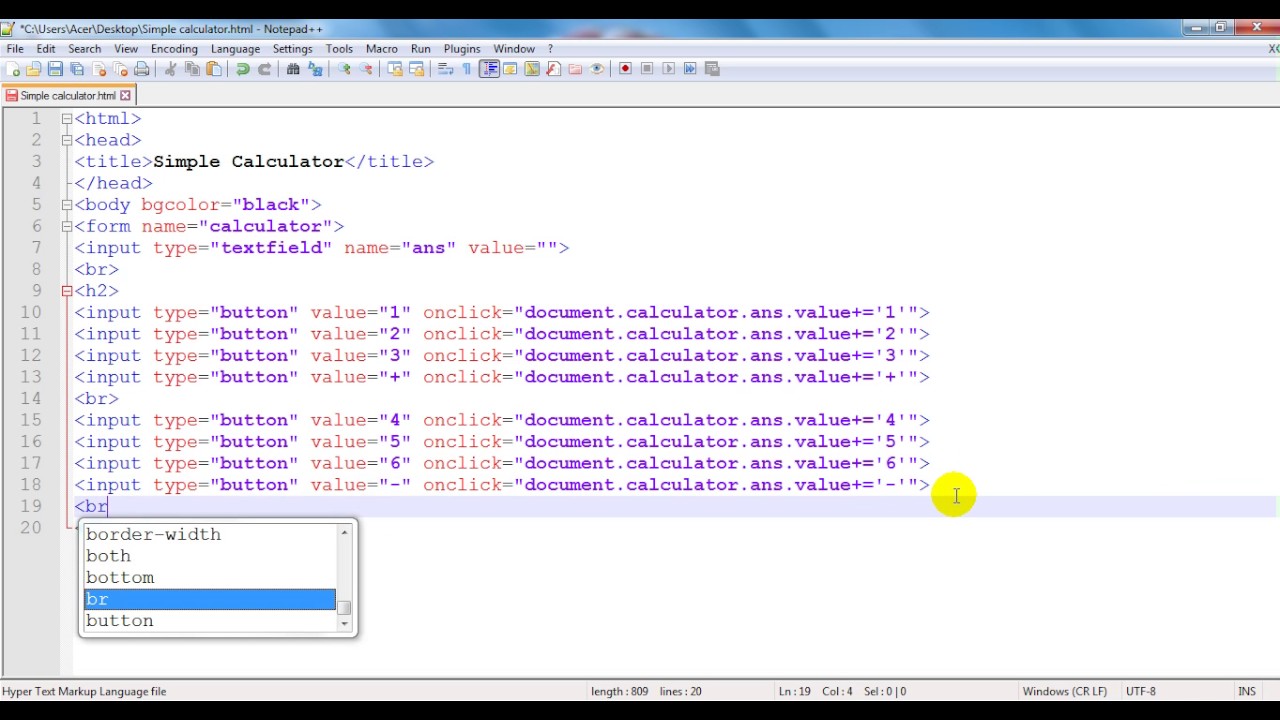Screen dimensions: 1280x720
Task: Open the Document Map icon
Action: click(x=532, y=69)
